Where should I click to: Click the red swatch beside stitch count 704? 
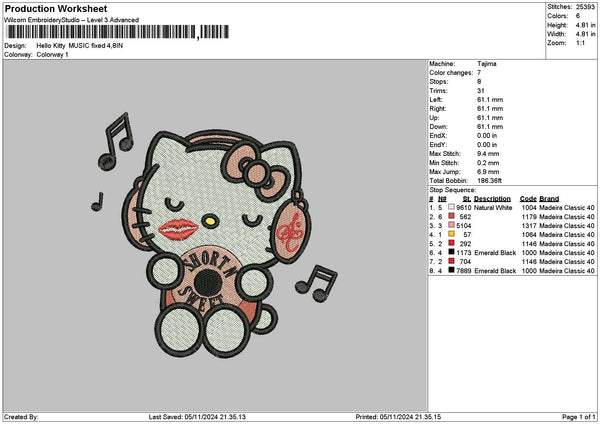[x=452, y=261]
